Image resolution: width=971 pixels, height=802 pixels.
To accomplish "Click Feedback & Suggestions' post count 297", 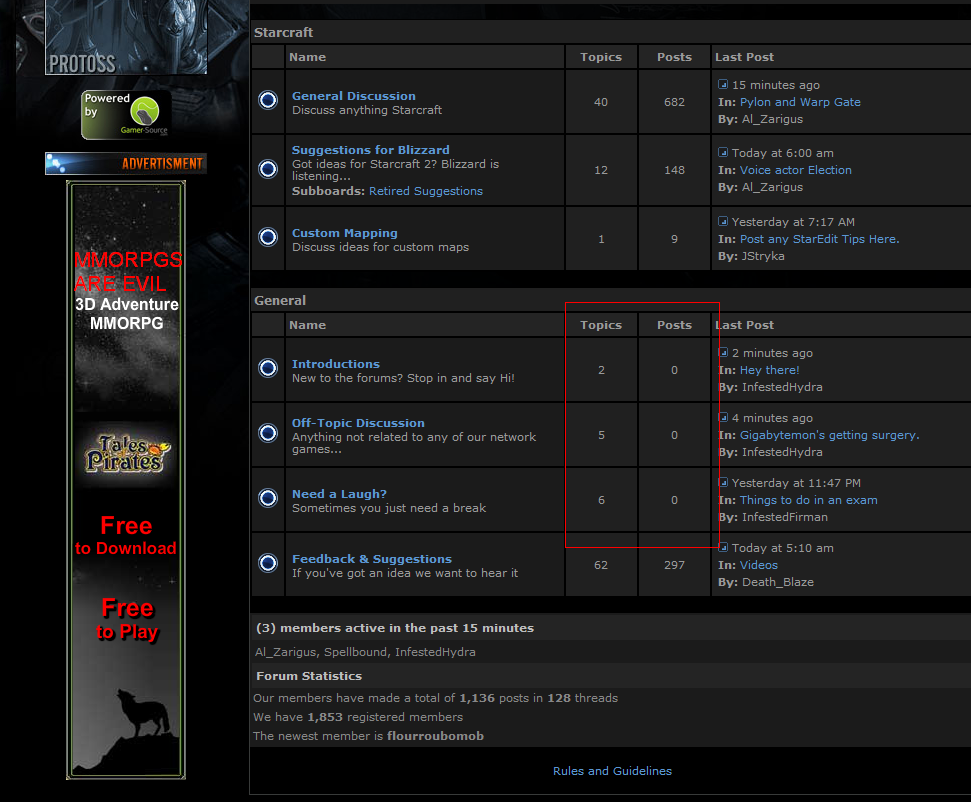I will click(x=674, y=565).
